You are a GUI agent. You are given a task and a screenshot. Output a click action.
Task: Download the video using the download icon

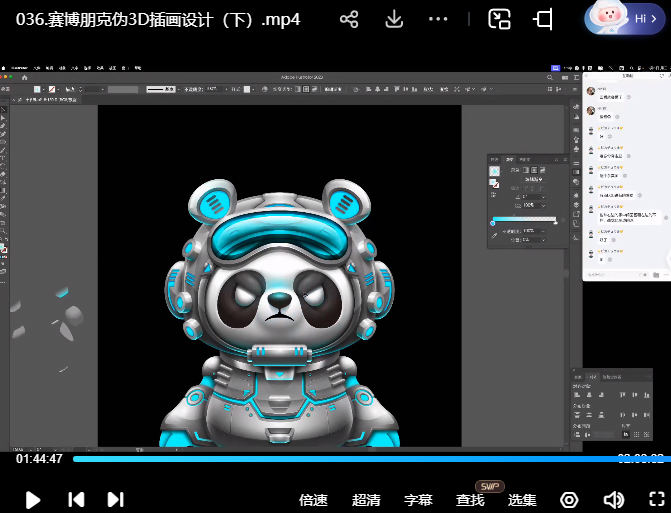tap(394, 19)
